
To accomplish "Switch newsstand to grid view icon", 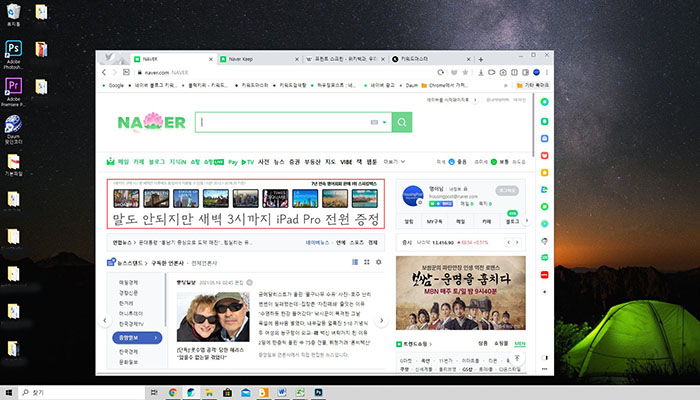I will pyautogui.click(x=367, y=262).
